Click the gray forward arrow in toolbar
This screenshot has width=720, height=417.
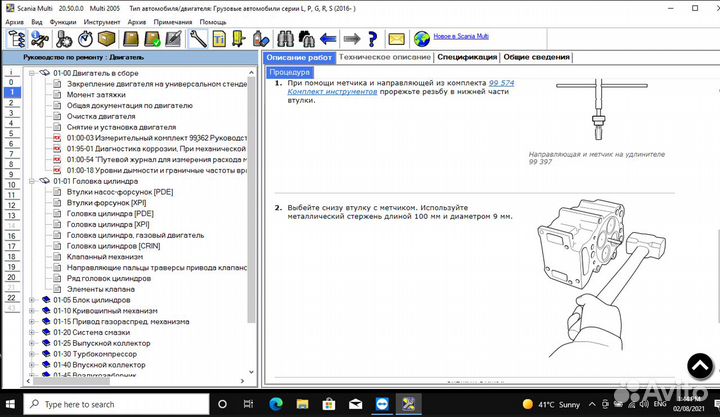tap(349, 39)
